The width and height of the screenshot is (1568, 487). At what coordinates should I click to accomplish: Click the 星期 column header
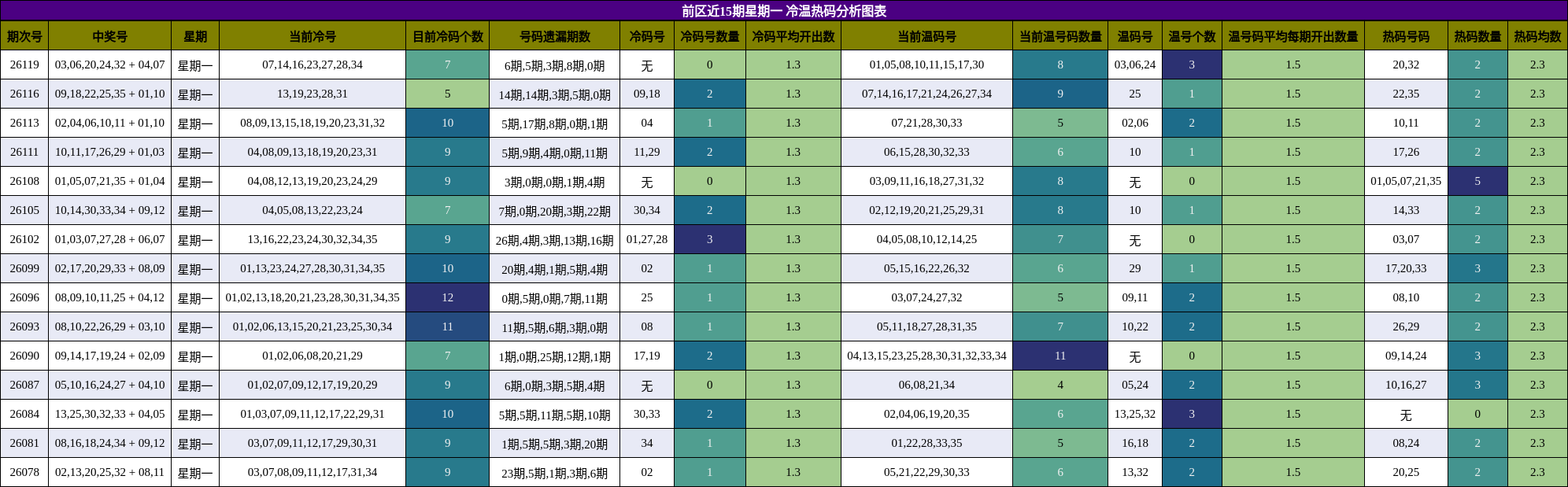point(195,36)
